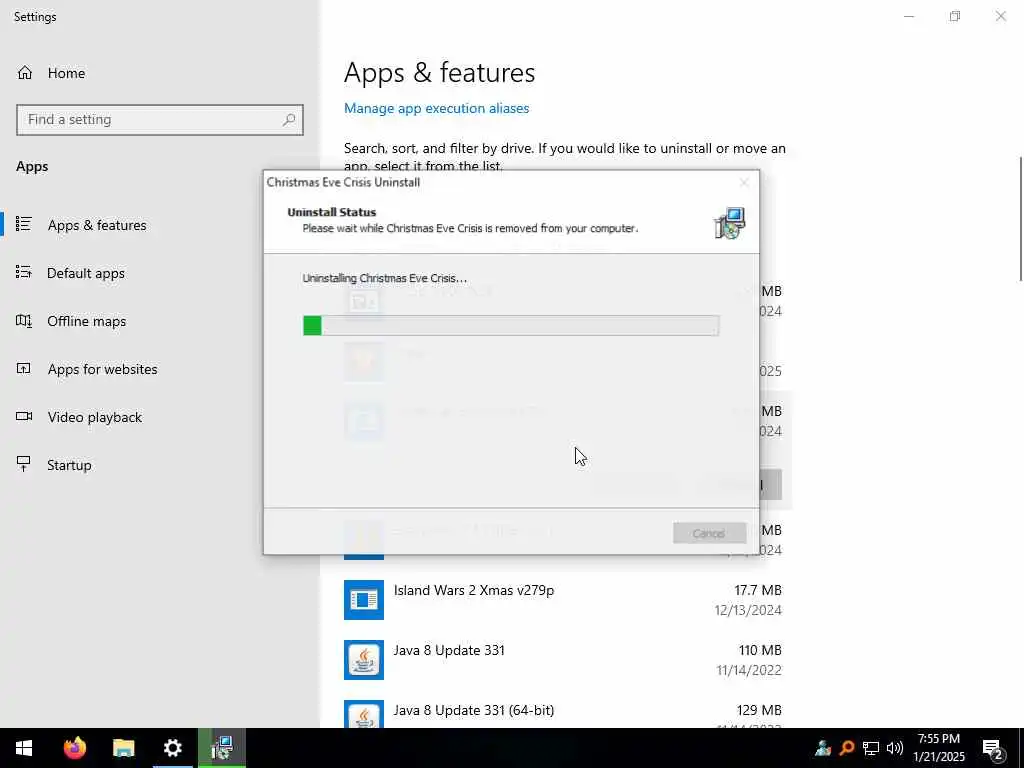
Task: Open Apps & features section
Action: (97, 225)
